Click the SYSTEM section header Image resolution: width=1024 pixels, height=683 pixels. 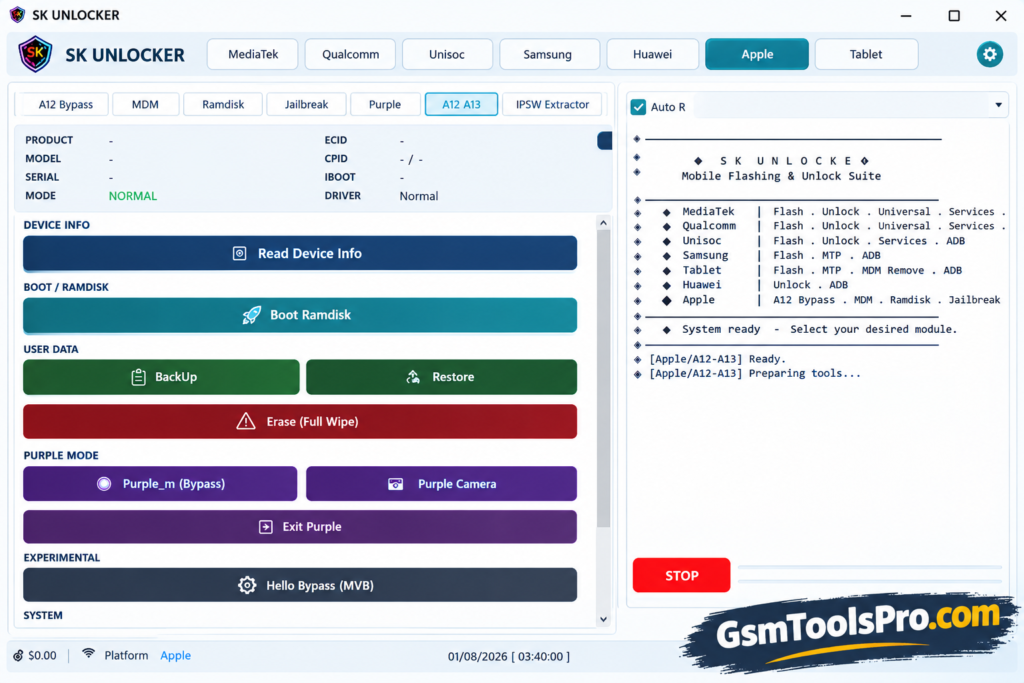(43, 615)
